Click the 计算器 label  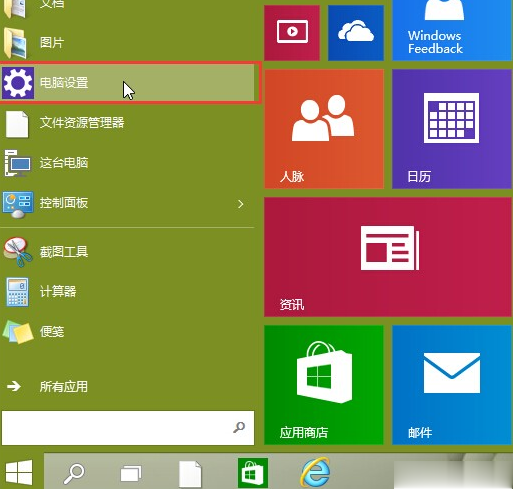tap(58, 291)
